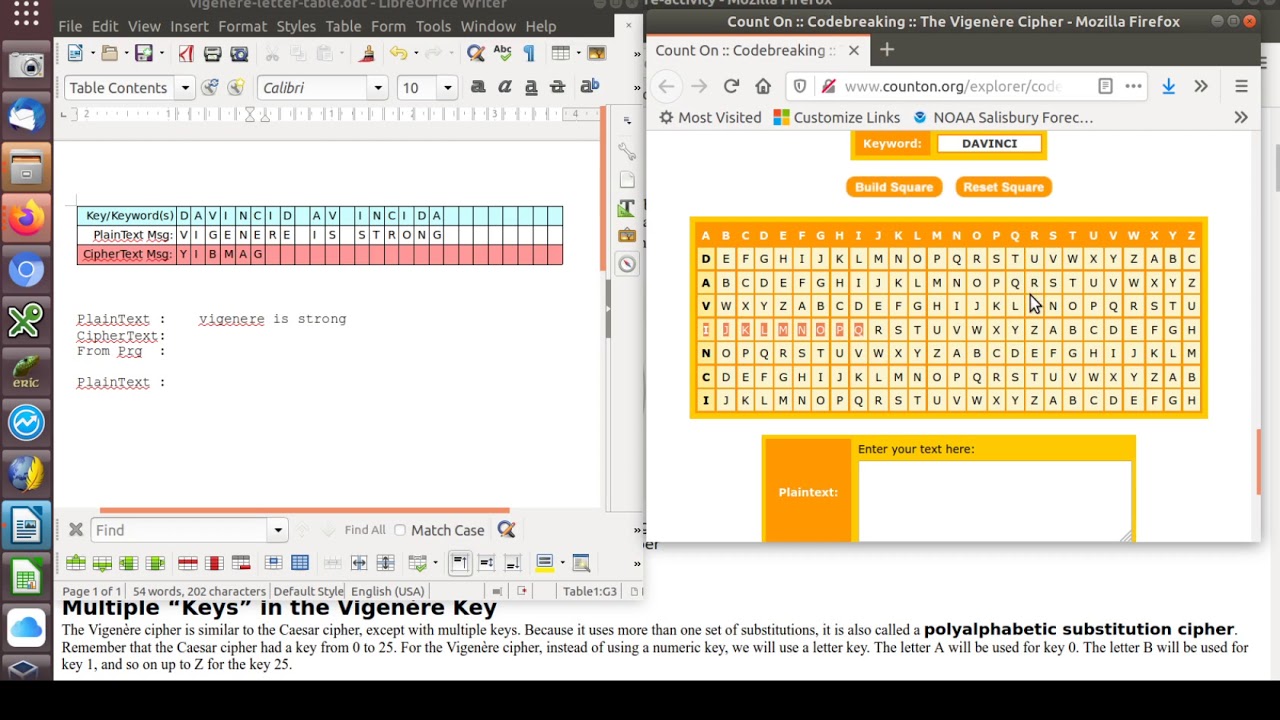Open the Customize Links bookmark
The width and height of the screenshot is (1280, 720).
click(x=836, y=117)
